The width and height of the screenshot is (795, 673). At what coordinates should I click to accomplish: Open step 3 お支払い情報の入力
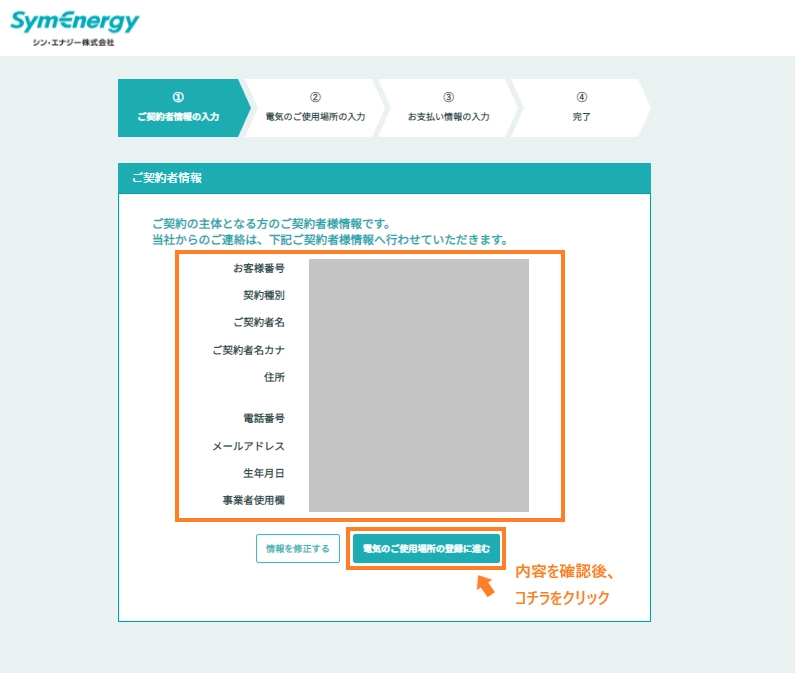tap(448, 108)
